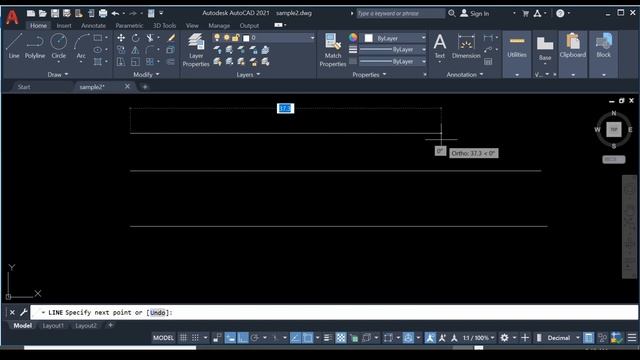Image resolution: width=640 pixels, height=360 pixels.
Task: Expand the Properties panel title
Action: click(369, 75)
